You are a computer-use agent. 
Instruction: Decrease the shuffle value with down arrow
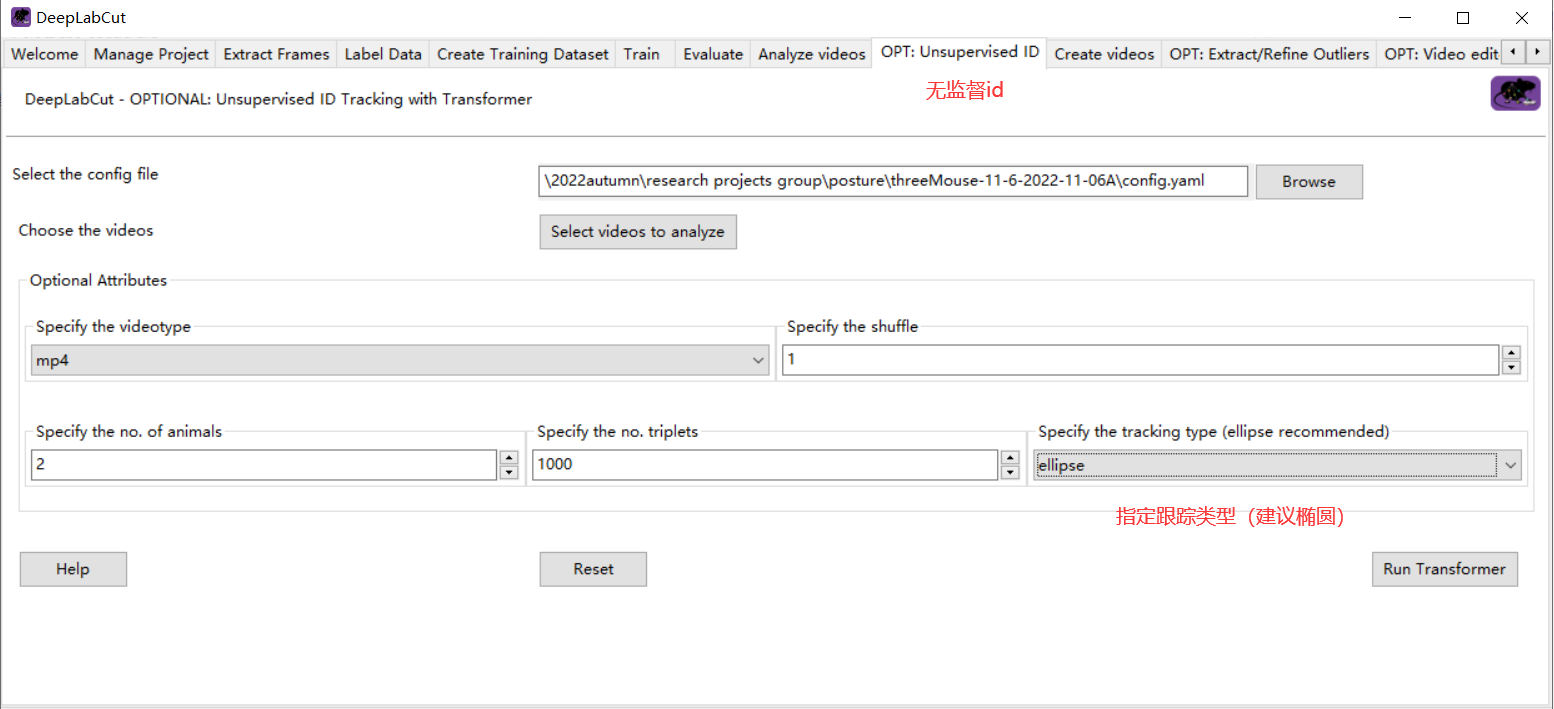[x=1512, y=367]
